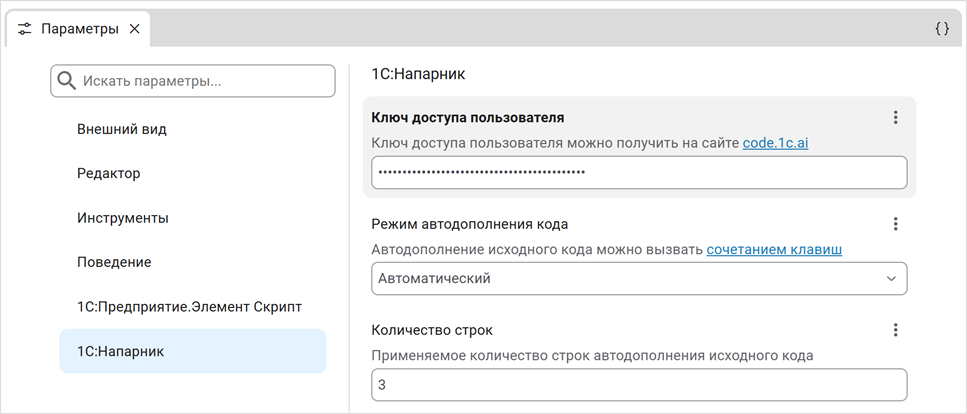Click the Режим автодополнения кода title
This screenshot has height=414, width=967.
470,224
